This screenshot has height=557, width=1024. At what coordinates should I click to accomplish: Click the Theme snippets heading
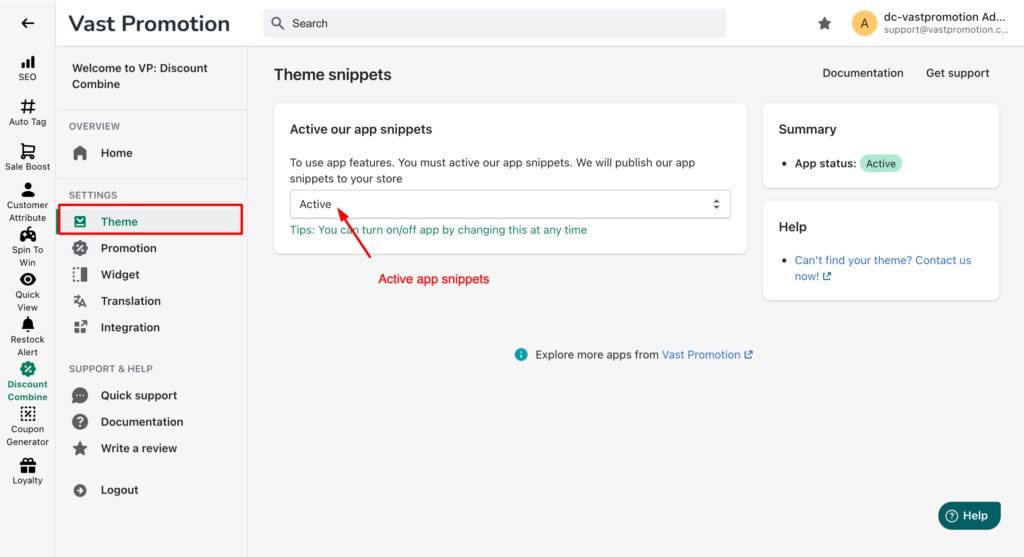pyautogui.click(x=332, y=74)
